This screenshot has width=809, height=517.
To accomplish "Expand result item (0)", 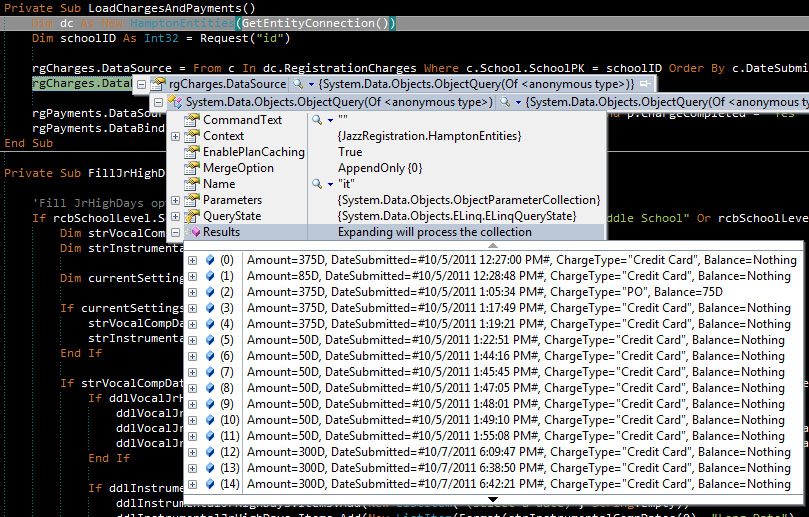I will pos(192,261).
